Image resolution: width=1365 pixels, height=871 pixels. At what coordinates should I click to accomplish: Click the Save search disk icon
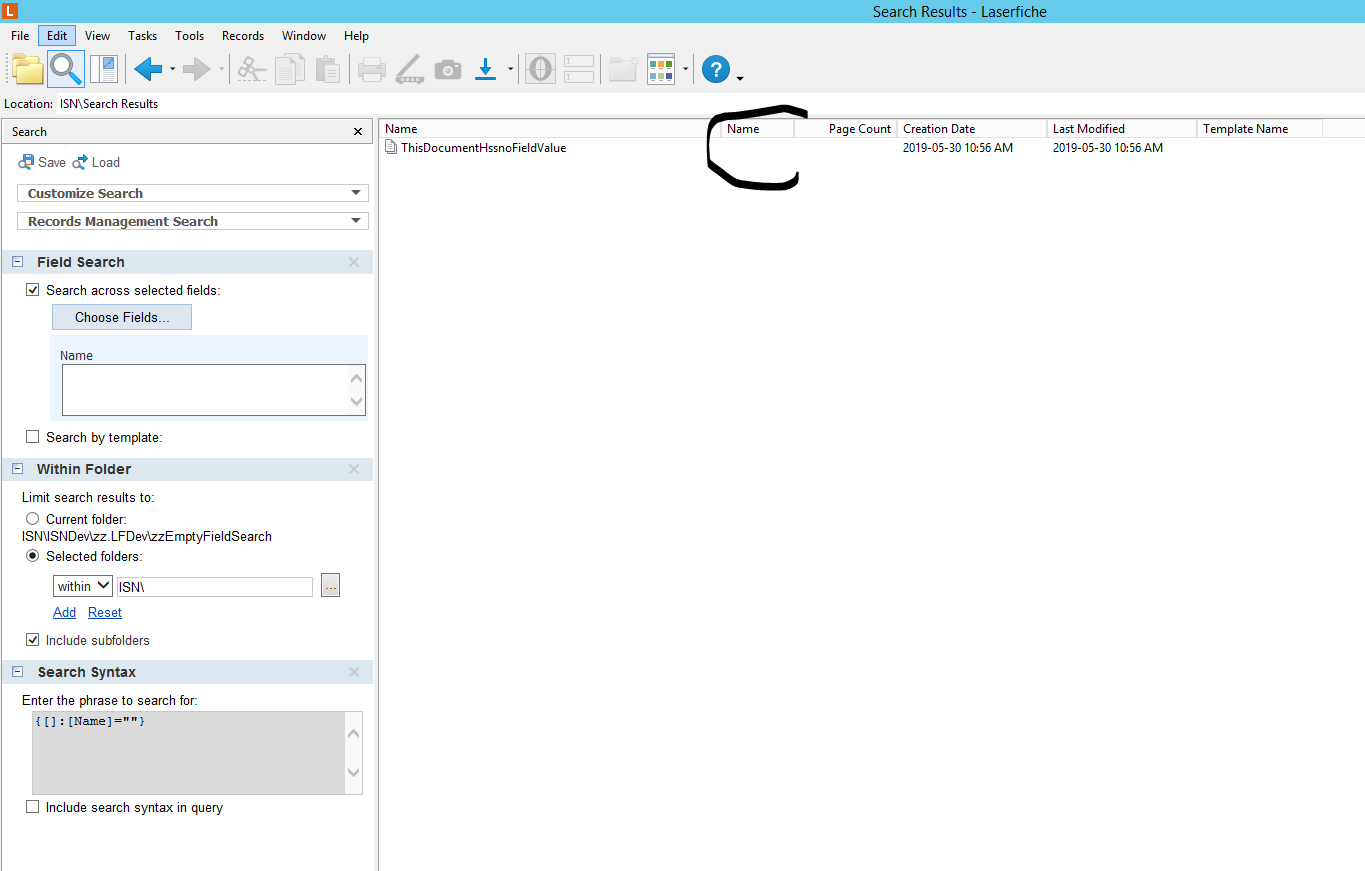pyautogui.click(x=27, y=162)
